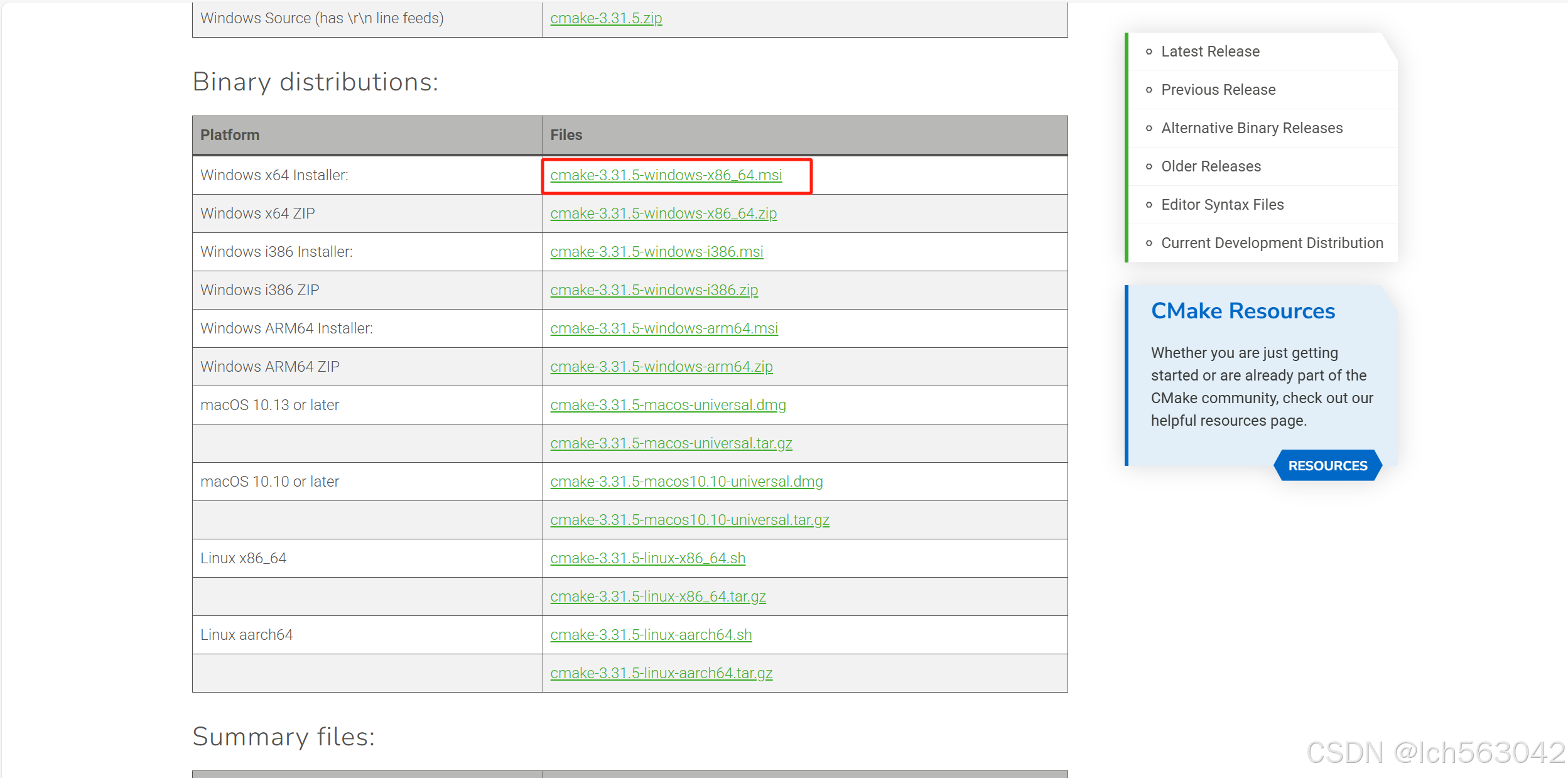Click the cmake-3.31.5-windows-x86_64.zip link
Viewport: 1568px width, 778px height.
pyautogui.click(x=663, y=213)
